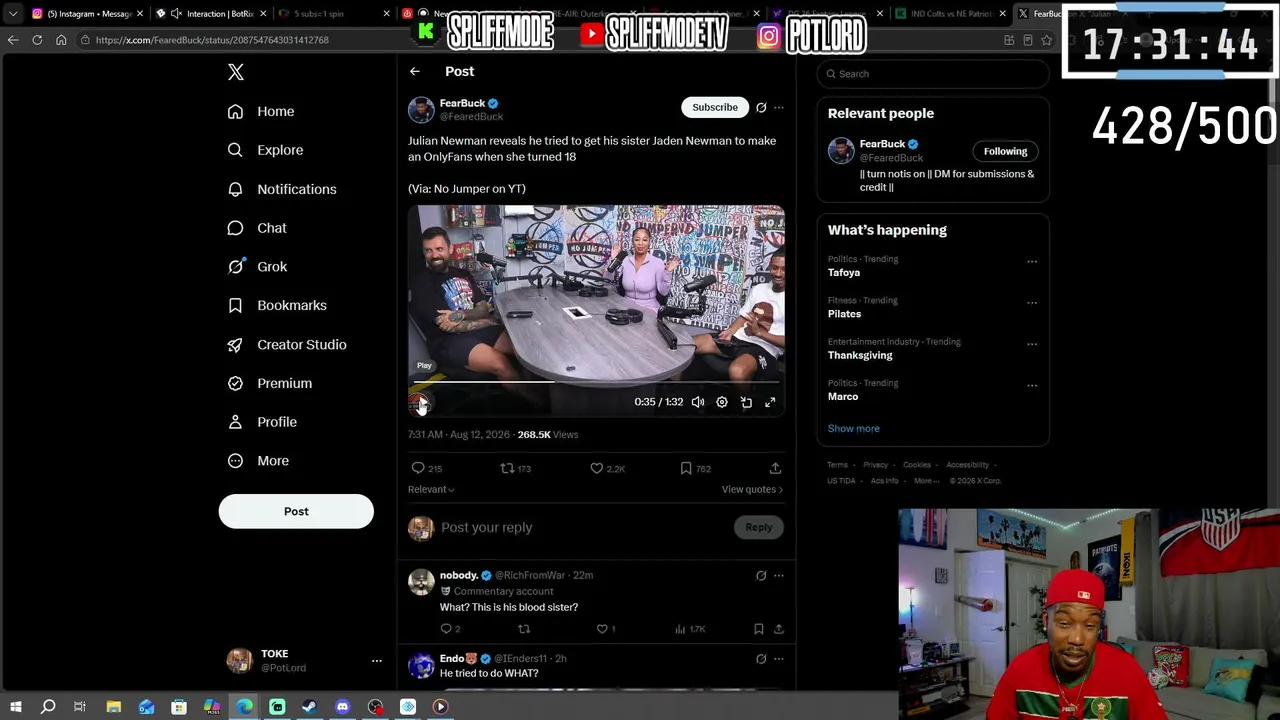Open reply thread on nobody.'s comment
Screen dimensions: 1280x720
click(450, 629)
